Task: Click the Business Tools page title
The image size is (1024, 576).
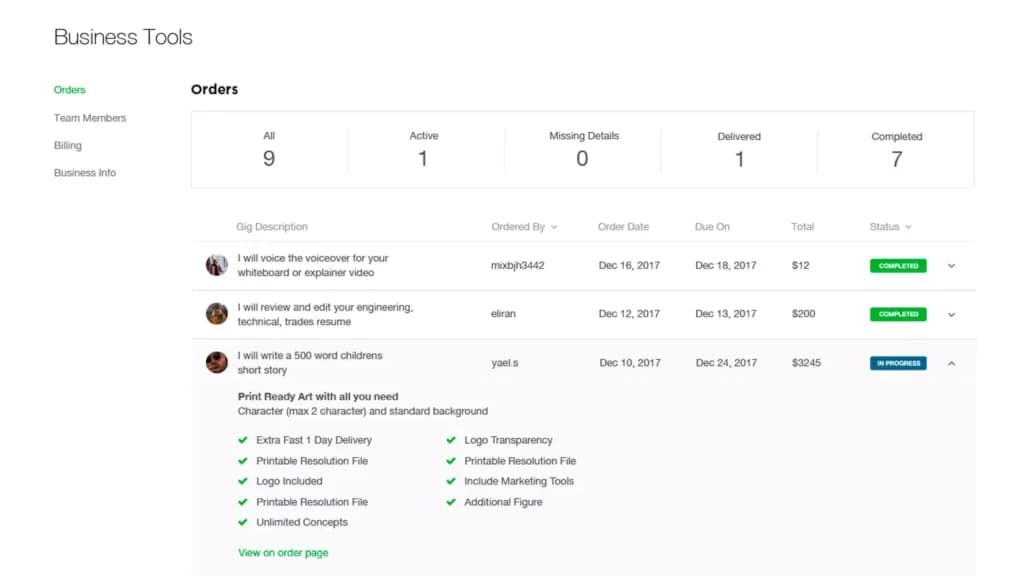Action: coord(123,37)
